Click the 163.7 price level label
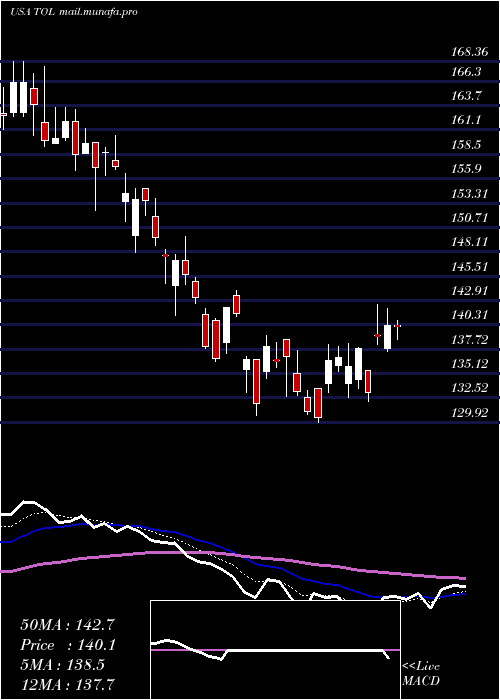500x700 pixels. tap(467, 96)
